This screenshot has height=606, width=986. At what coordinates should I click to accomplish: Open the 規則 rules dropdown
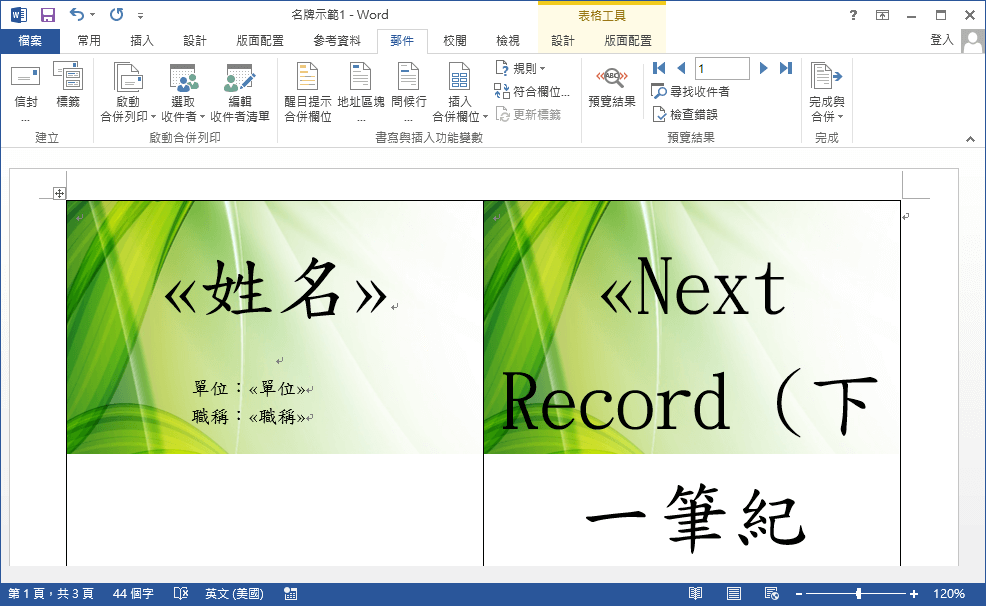pyautogui.click(x=524, y=67)
